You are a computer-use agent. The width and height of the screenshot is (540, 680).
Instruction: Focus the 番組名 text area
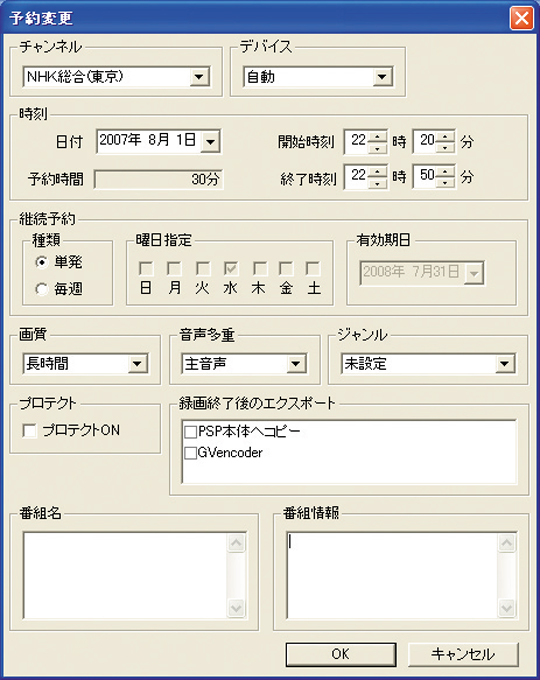click(x=125, y=575)
